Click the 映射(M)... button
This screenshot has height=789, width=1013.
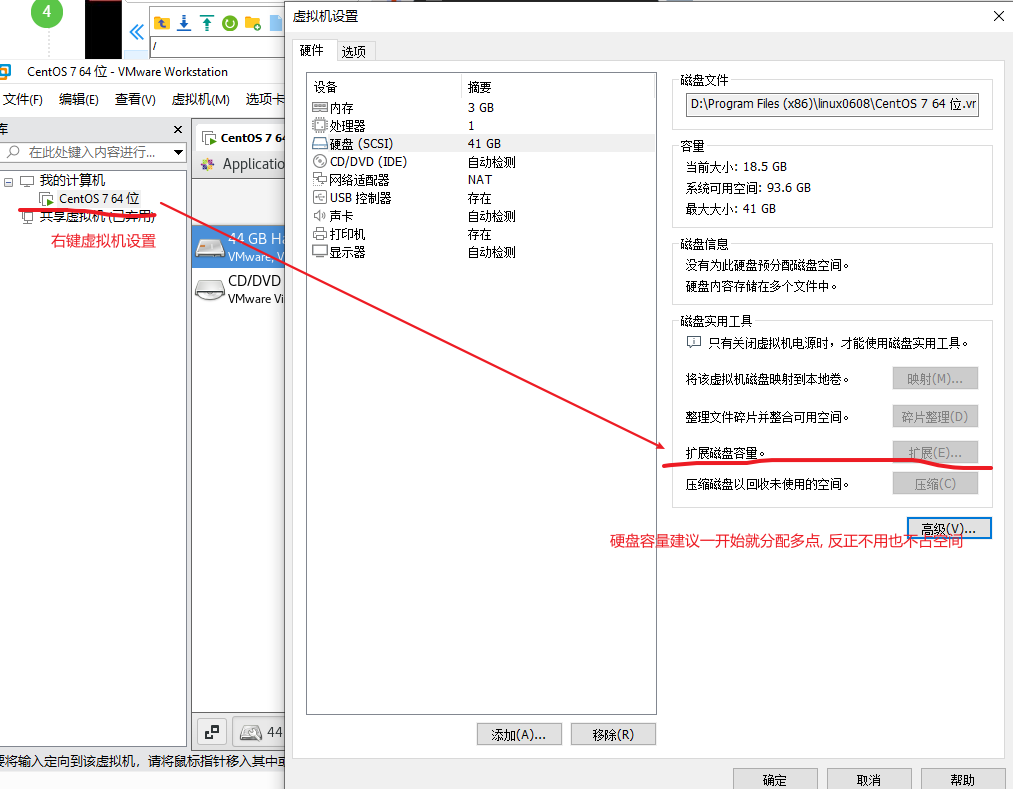(935, 379)
